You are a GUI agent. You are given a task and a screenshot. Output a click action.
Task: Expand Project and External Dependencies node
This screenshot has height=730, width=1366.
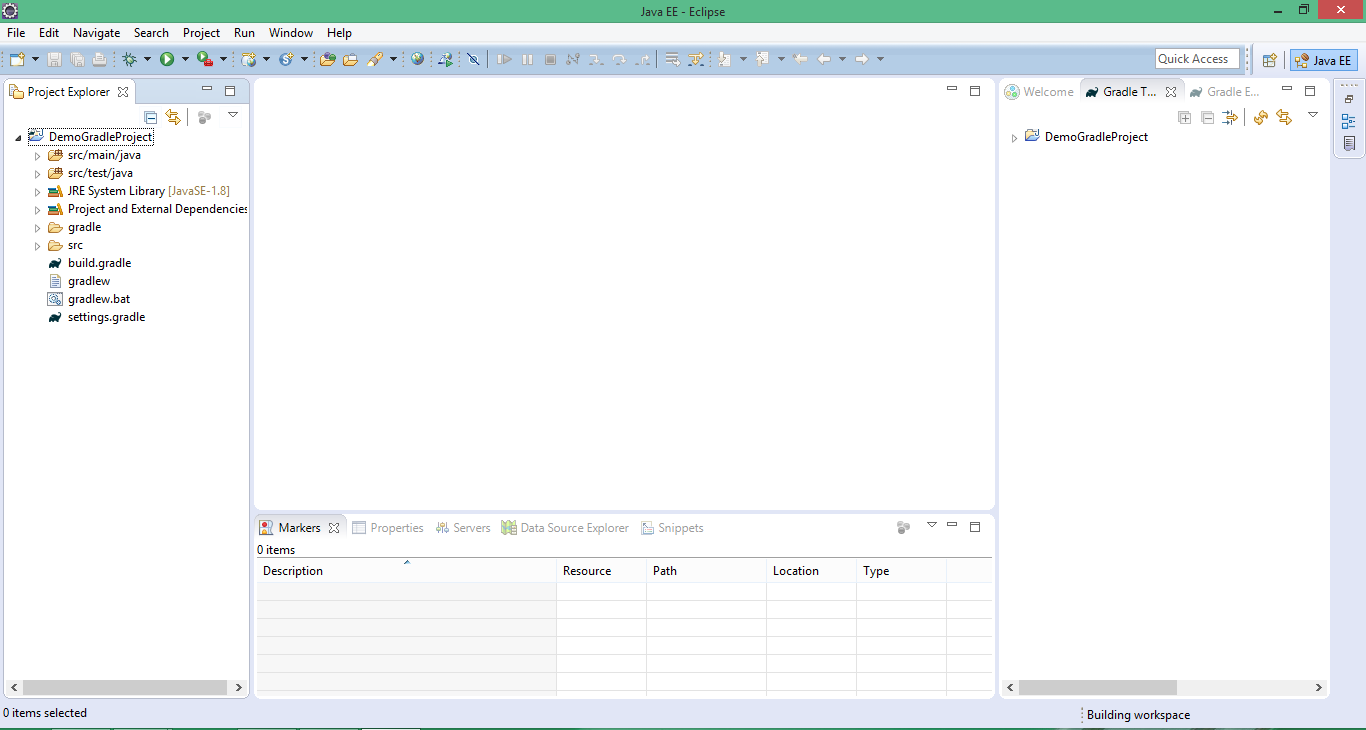(37, 210)
